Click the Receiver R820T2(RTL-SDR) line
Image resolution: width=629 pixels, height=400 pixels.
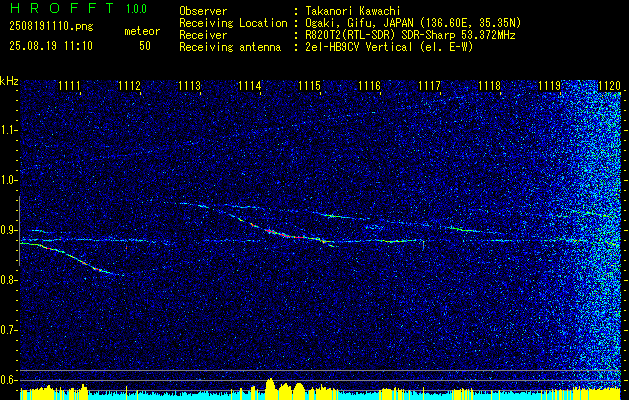[x=410, y=35]
